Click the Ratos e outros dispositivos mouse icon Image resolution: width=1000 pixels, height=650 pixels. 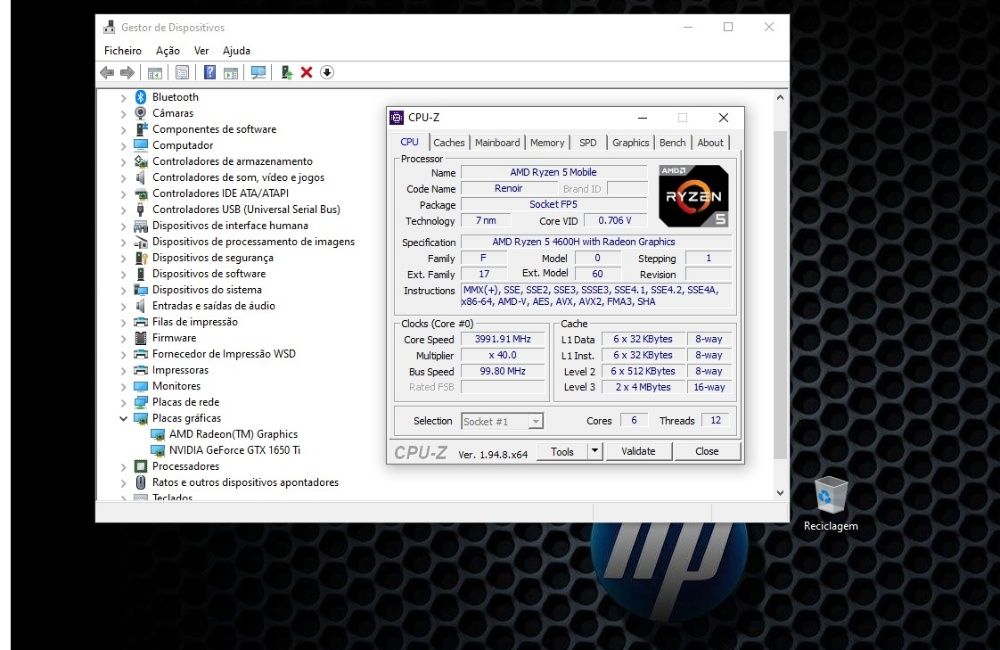coord(141,482)
